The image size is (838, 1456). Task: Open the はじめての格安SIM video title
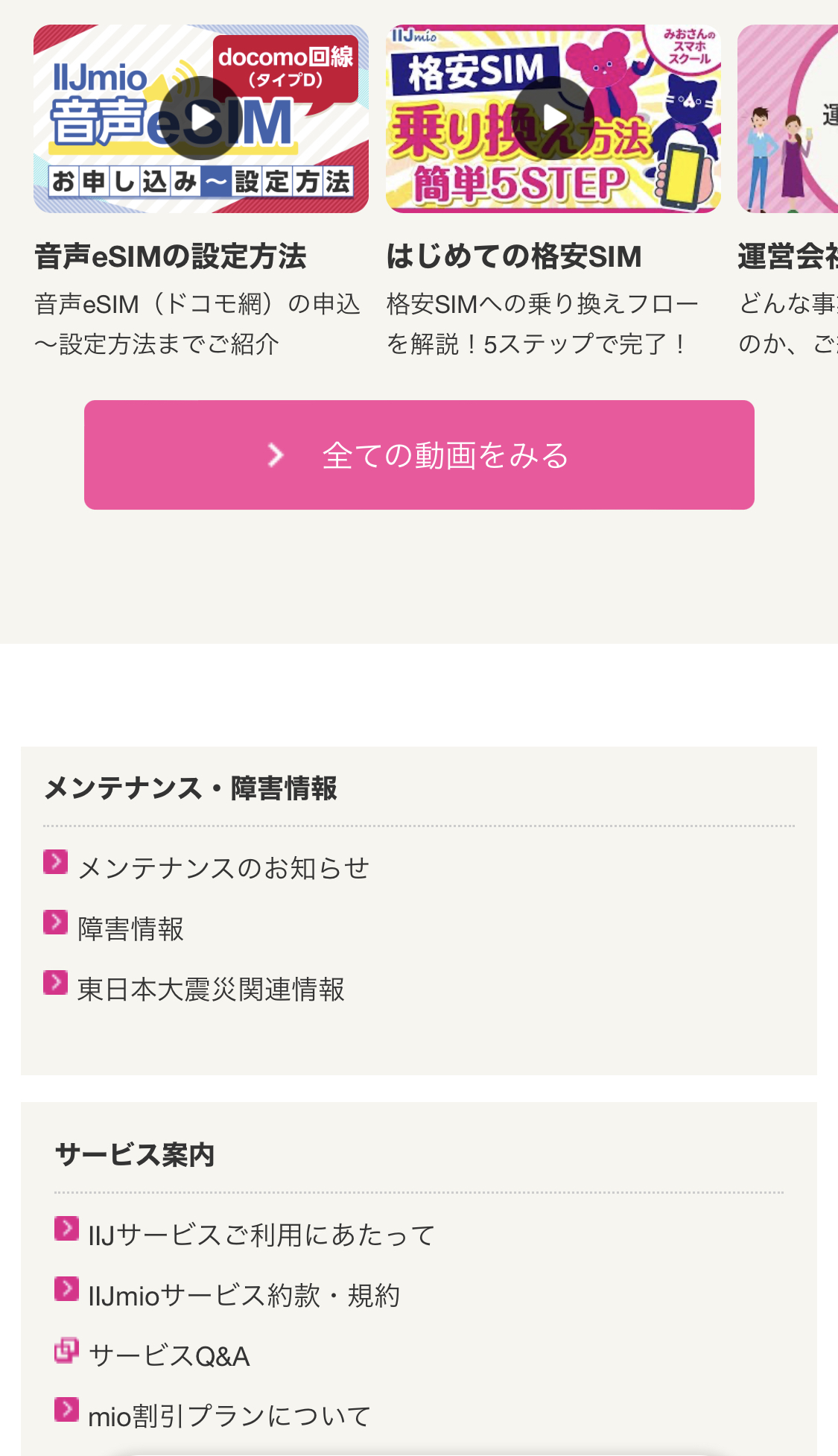[x=514, y=256]
